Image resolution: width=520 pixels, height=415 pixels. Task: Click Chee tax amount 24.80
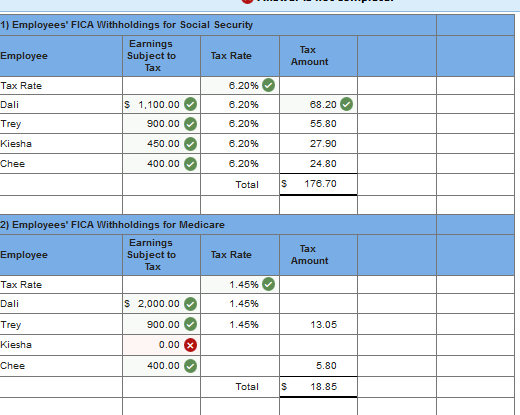pyautogui.click(x=323, y=164)
